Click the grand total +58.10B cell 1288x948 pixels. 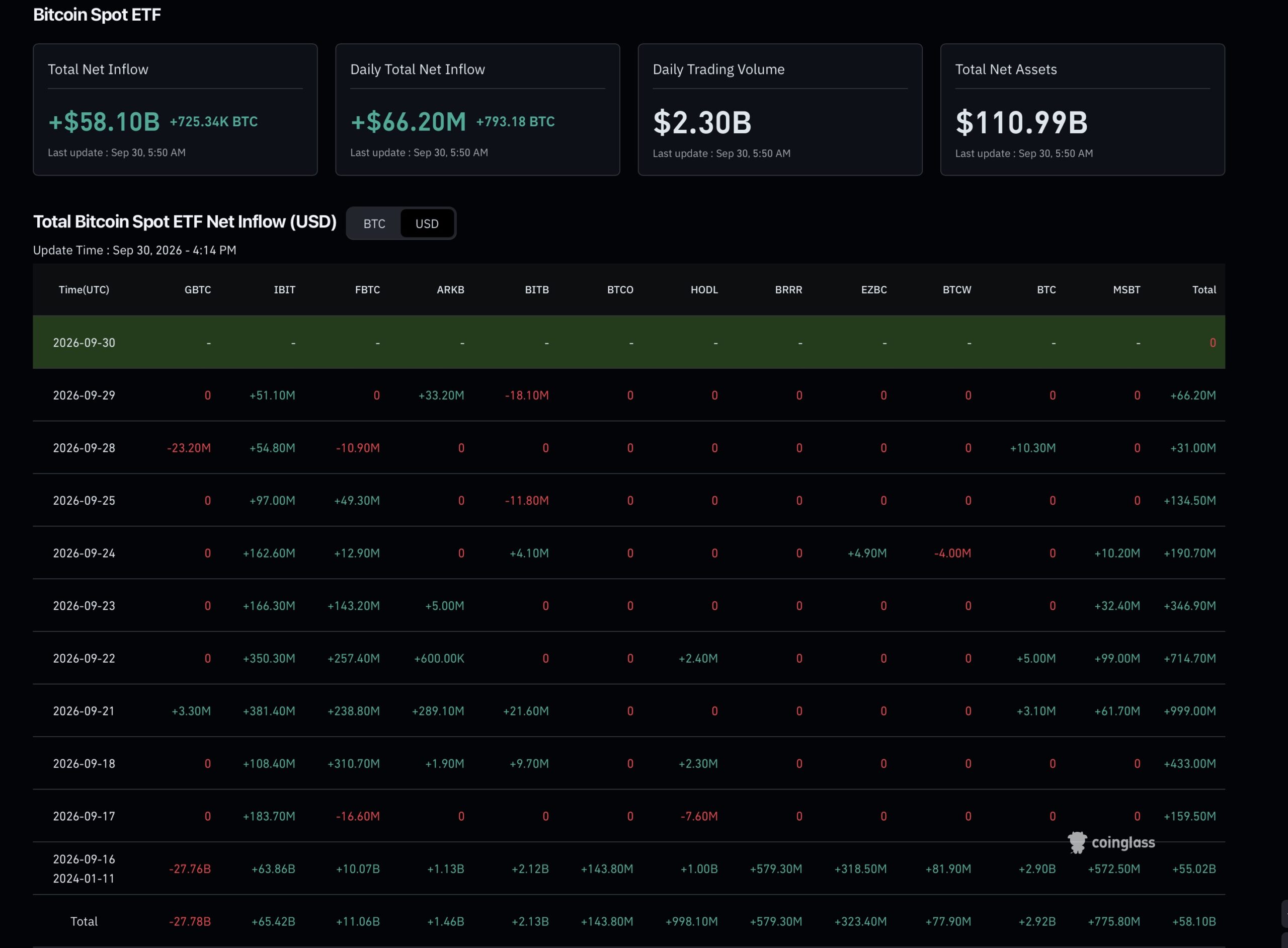coord(1194,922)
